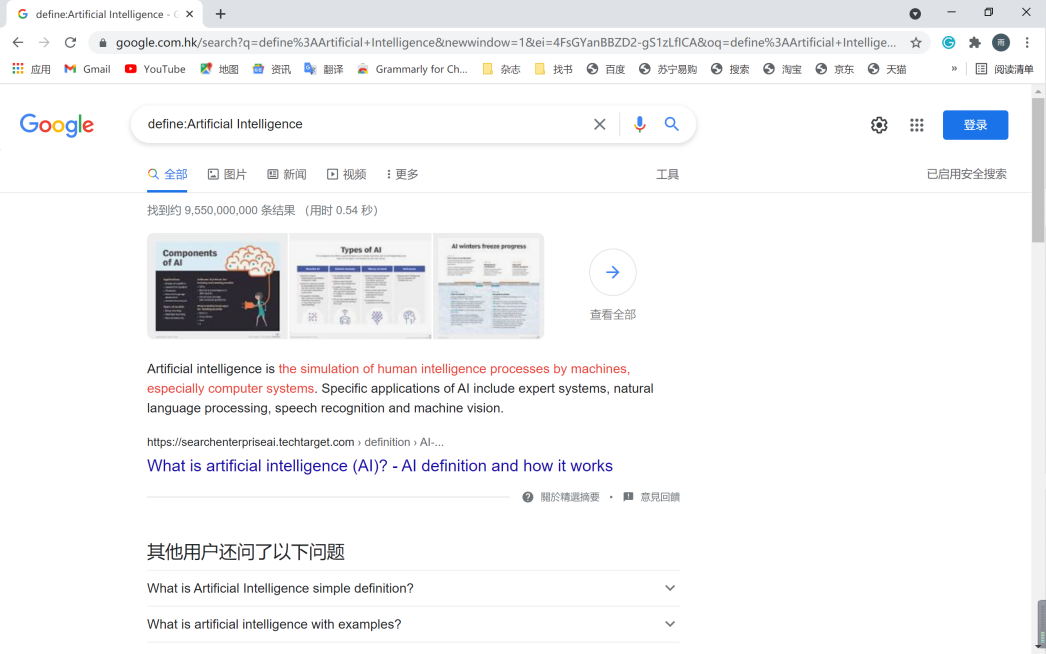Open the 苏宁易购 bookmark
1046x654 pixels.
click(x=668, y=69)
